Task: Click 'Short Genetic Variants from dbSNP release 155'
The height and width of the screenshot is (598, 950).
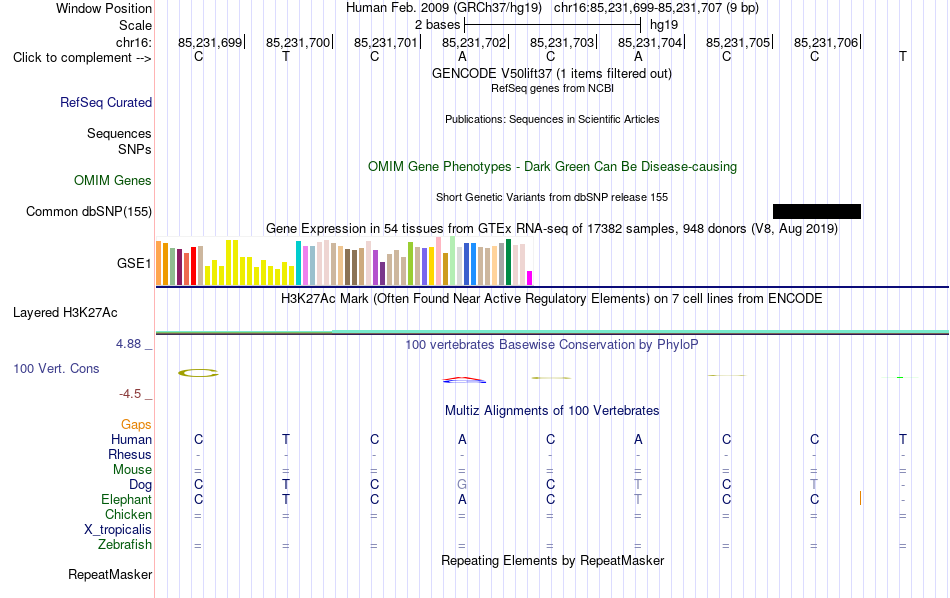Action: click(x=552, y=198)
